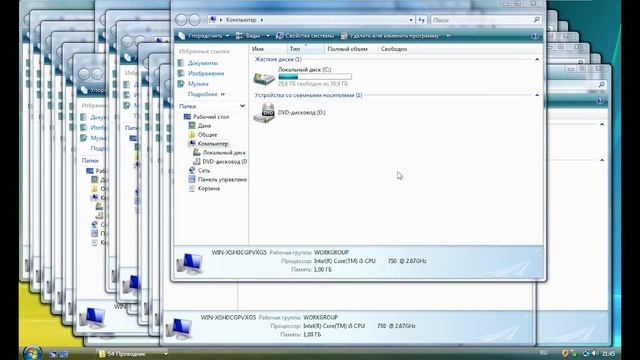Click 'WIN-XSH0CGPVXGS' name in front details pane
640x360 pixels.
click(239, 252)
